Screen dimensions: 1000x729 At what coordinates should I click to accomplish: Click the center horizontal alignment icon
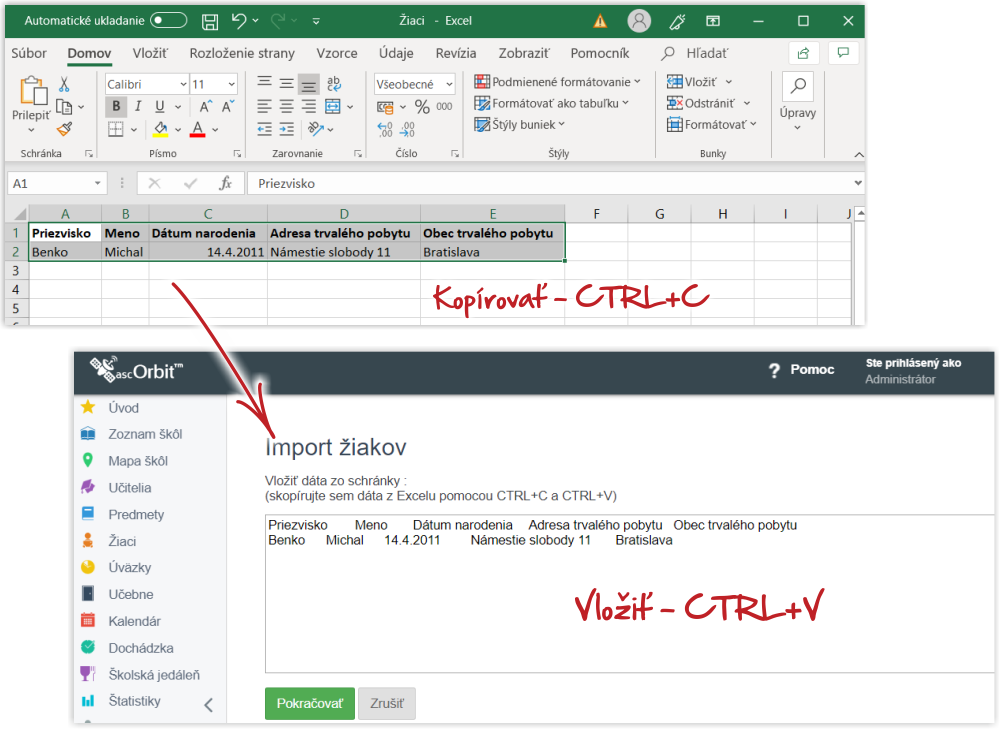click(x=286, y=107)
